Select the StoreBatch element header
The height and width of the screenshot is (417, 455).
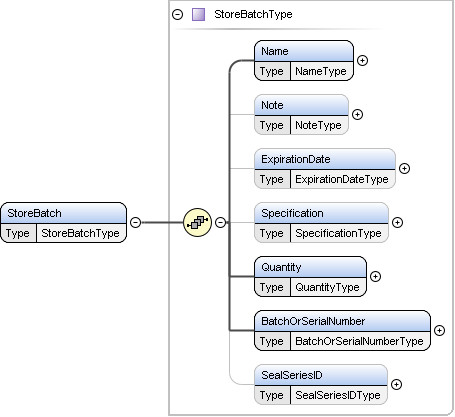point(63,213)
